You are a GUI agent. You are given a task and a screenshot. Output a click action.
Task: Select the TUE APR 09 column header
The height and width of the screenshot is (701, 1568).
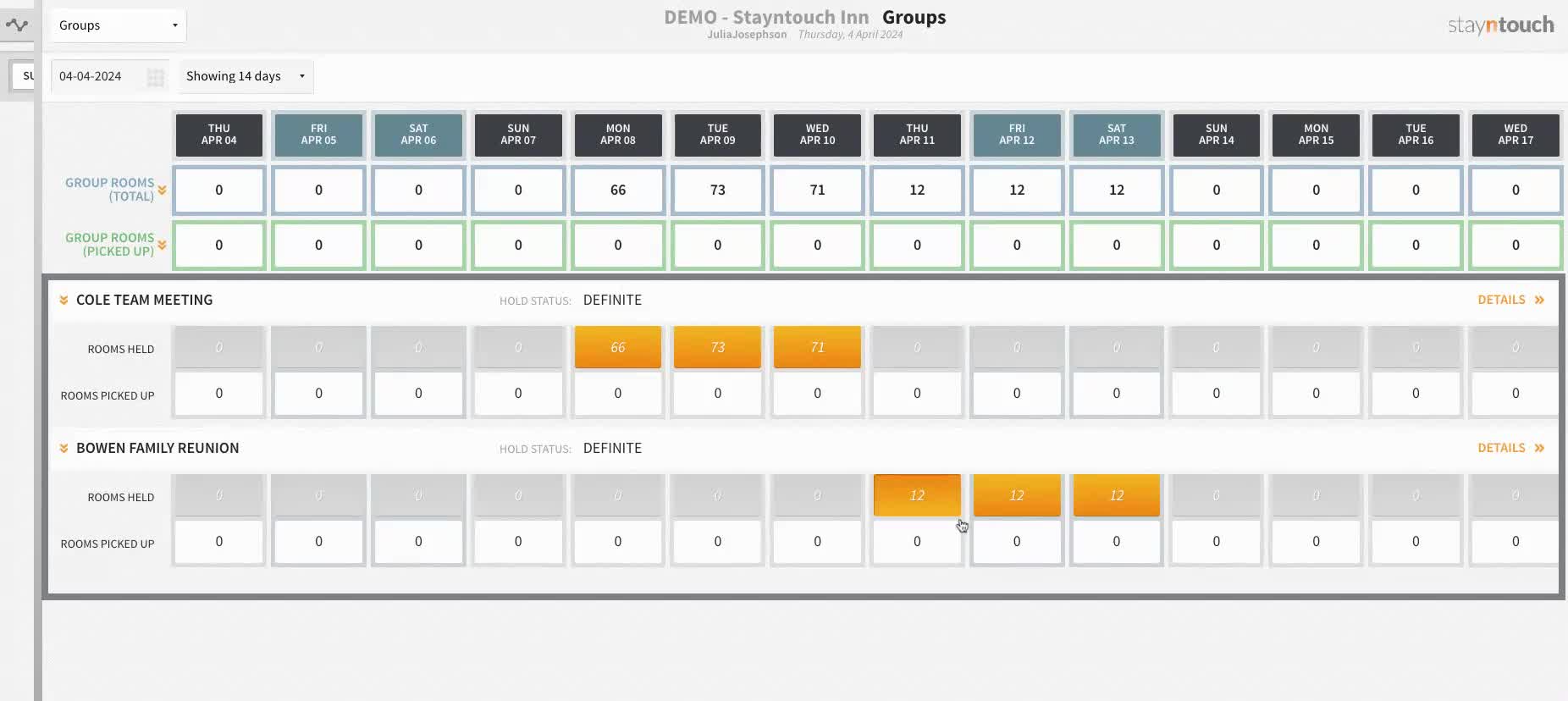pyautogui.click(x=718, y=135)
